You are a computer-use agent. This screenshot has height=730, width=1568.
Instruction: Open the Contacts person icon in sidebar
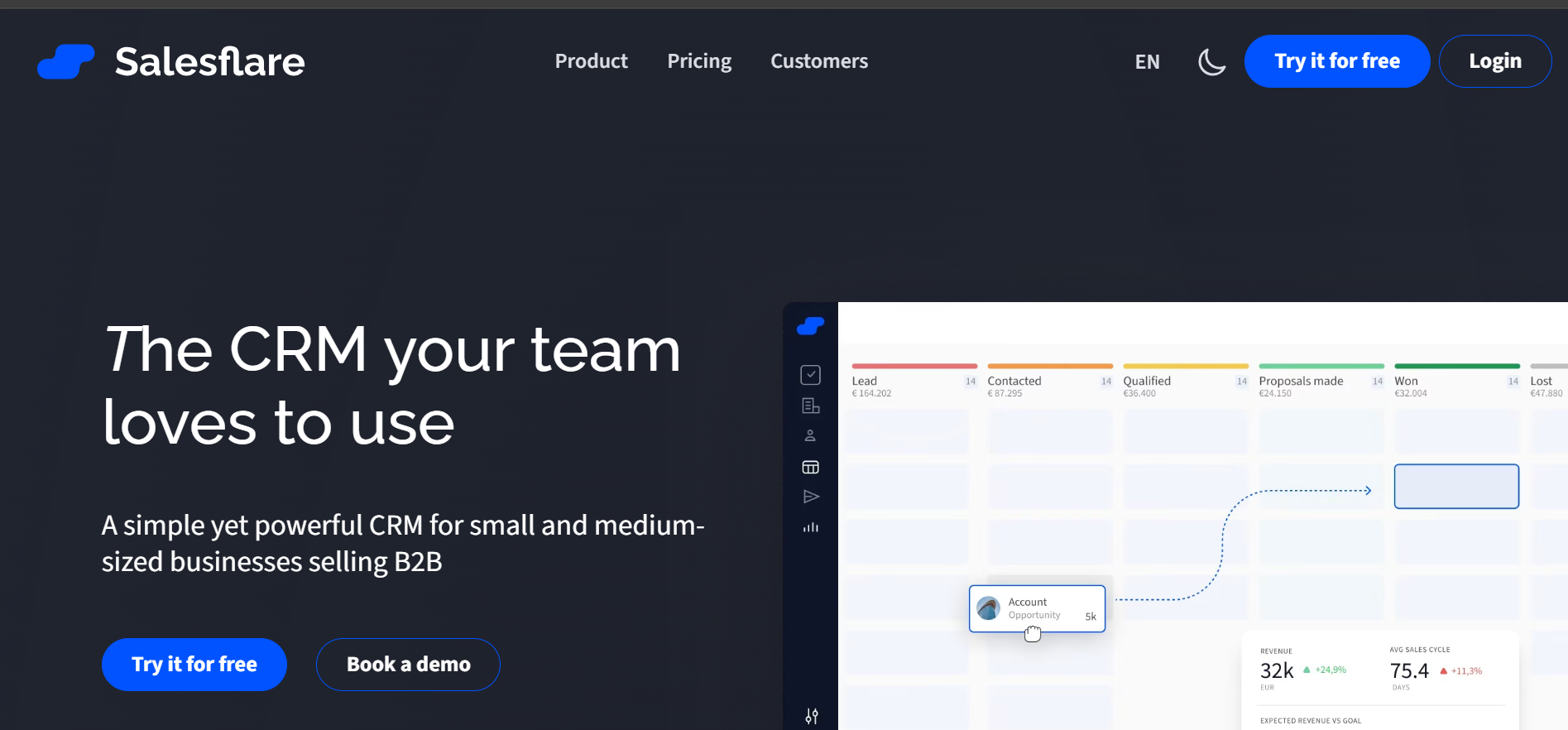810,435
